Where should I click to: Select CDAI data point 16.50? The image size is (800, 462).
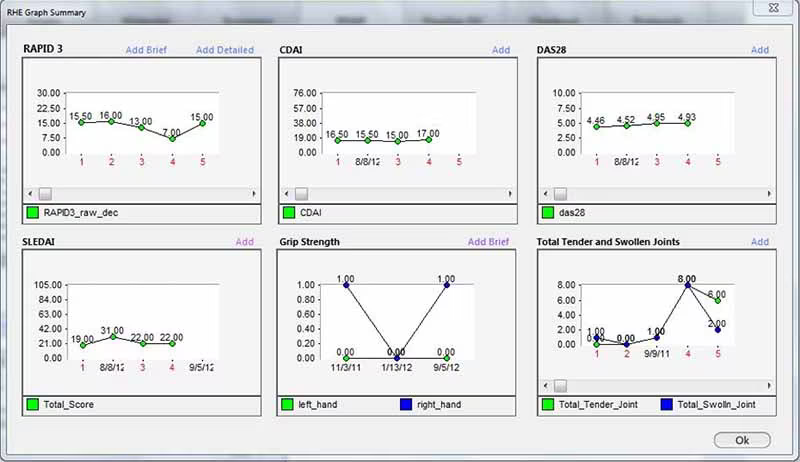[x=337, y=141]
